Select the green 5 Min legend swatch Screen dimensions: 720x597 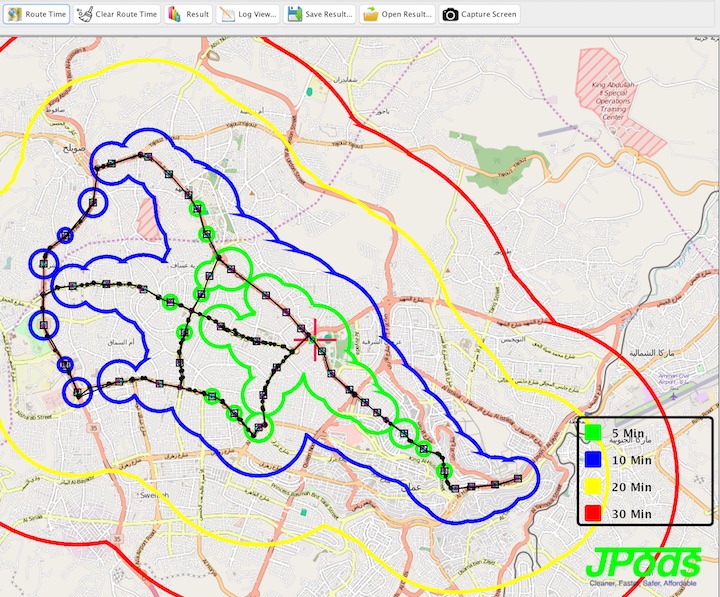[593, 435]
